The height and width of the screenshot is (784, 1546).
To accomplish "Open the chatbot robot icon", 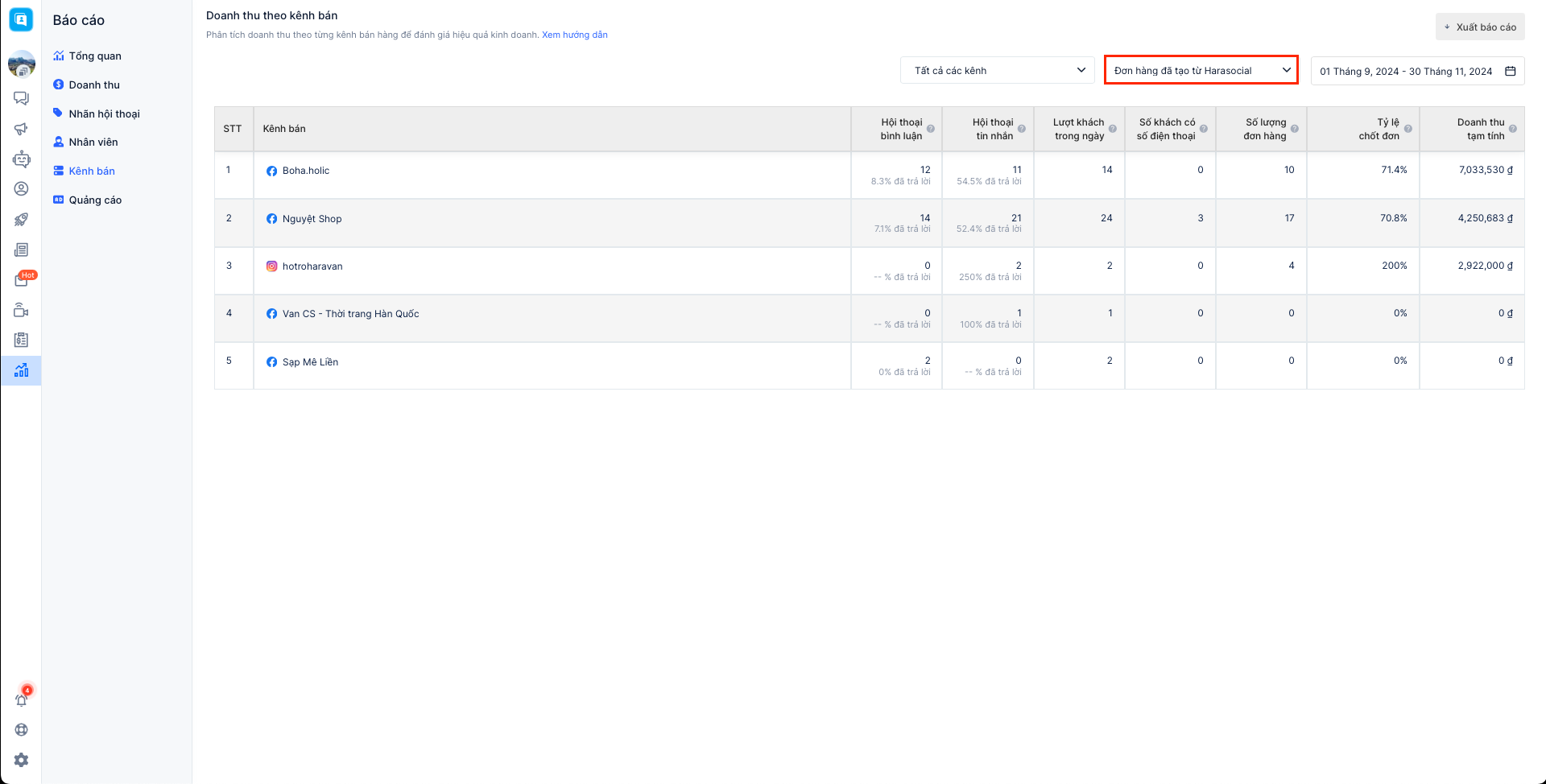I will coord(22,159).
